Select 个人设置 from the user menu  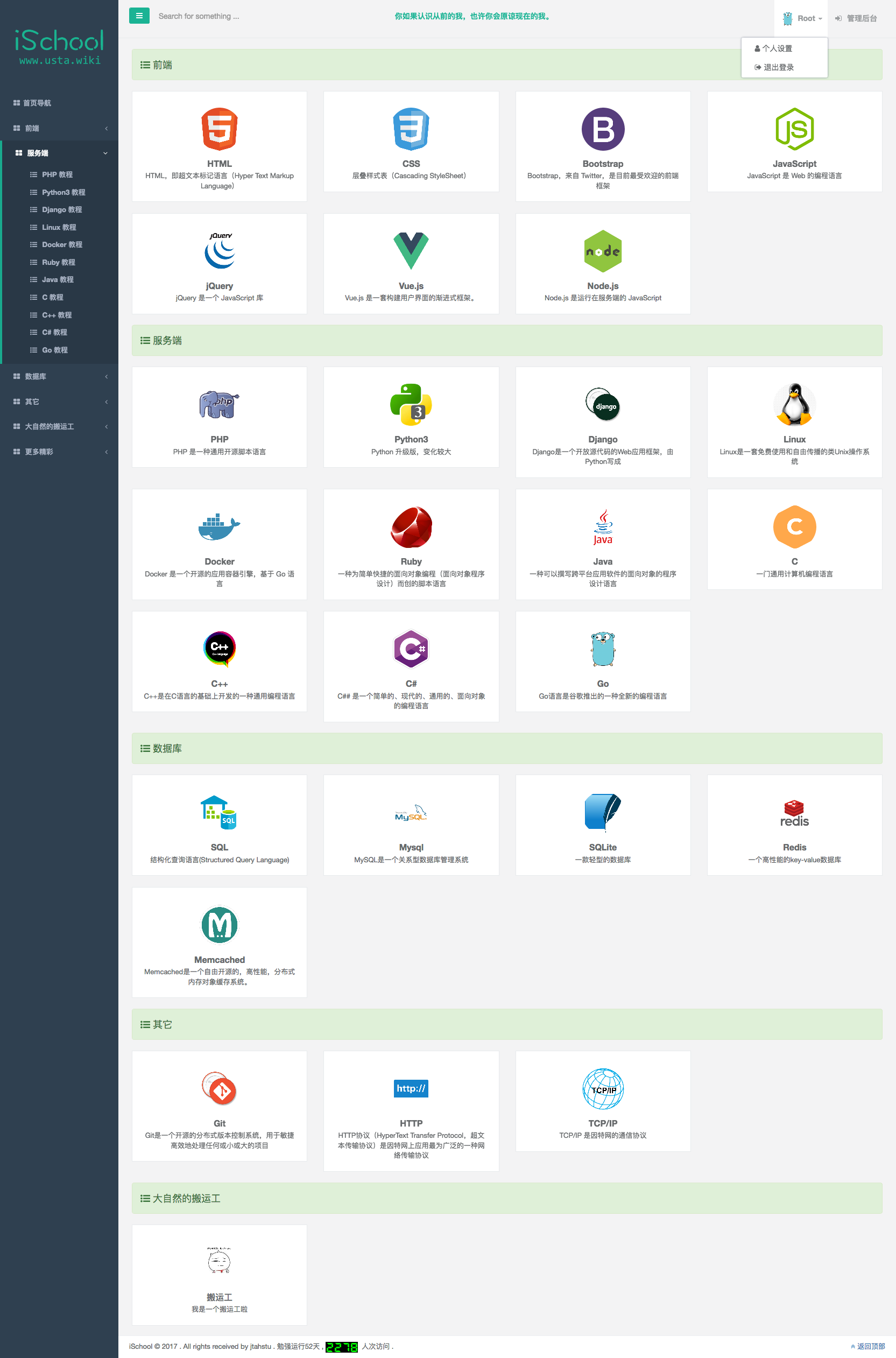784,48
